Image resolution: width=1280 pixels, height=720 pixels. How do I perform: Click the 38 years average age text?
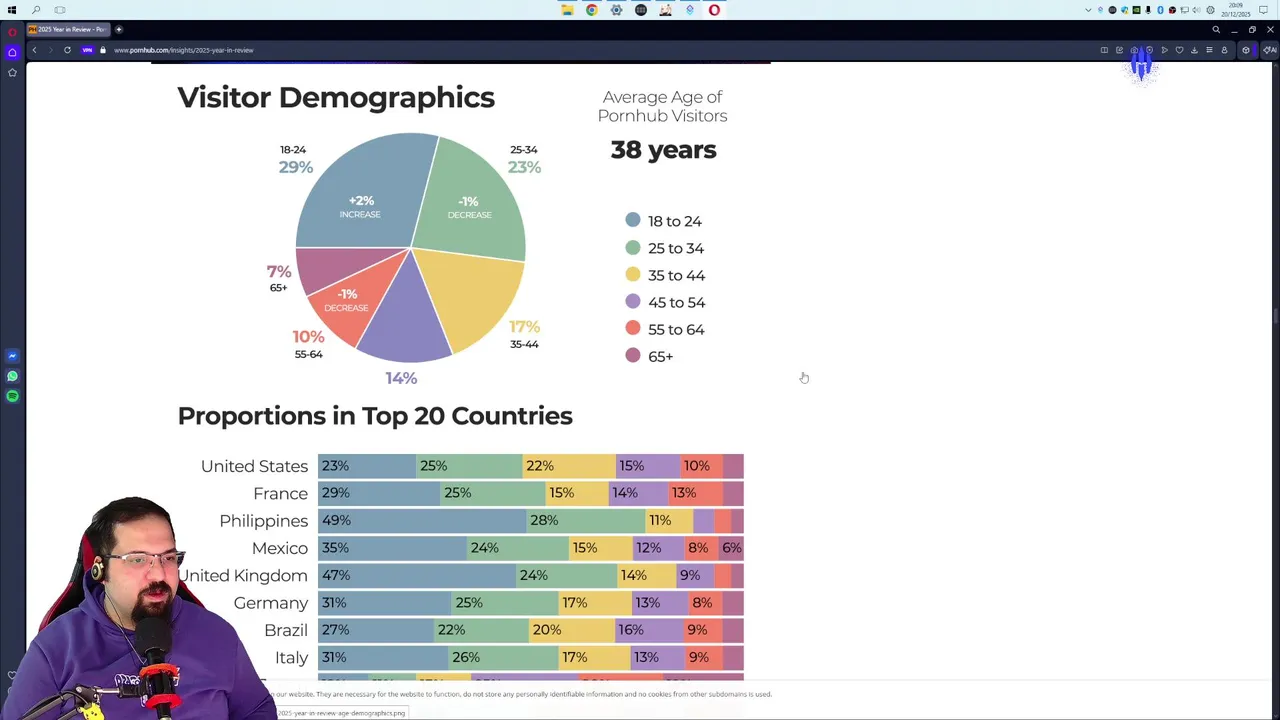click(663, 150)
